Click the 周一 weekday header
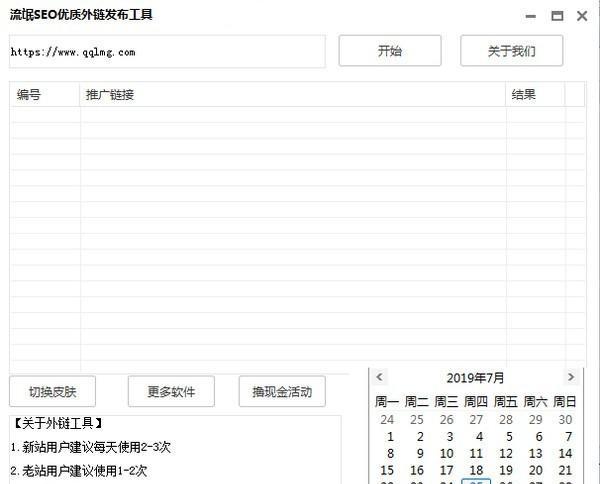This screenshot has width=600, height=484. click(x=387, y=401)
